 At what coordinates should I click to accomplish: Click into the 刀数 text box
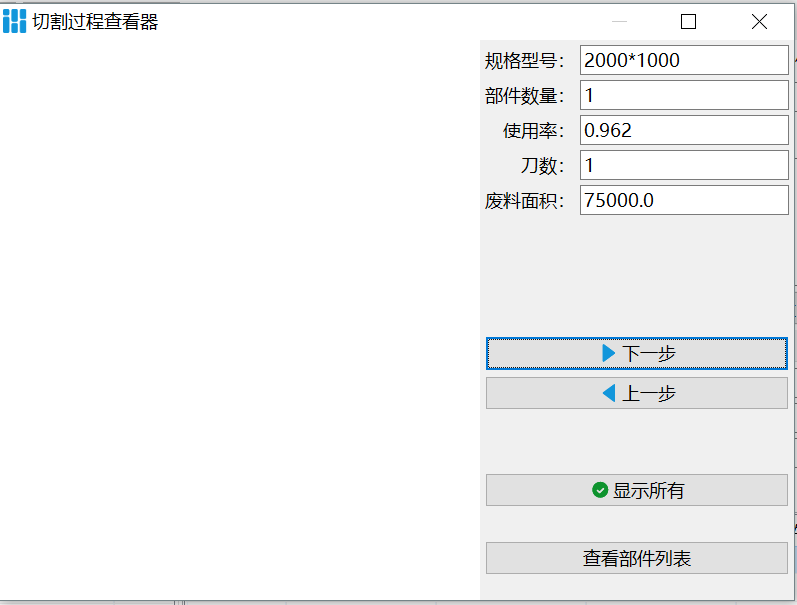click(x=684, y=165)
